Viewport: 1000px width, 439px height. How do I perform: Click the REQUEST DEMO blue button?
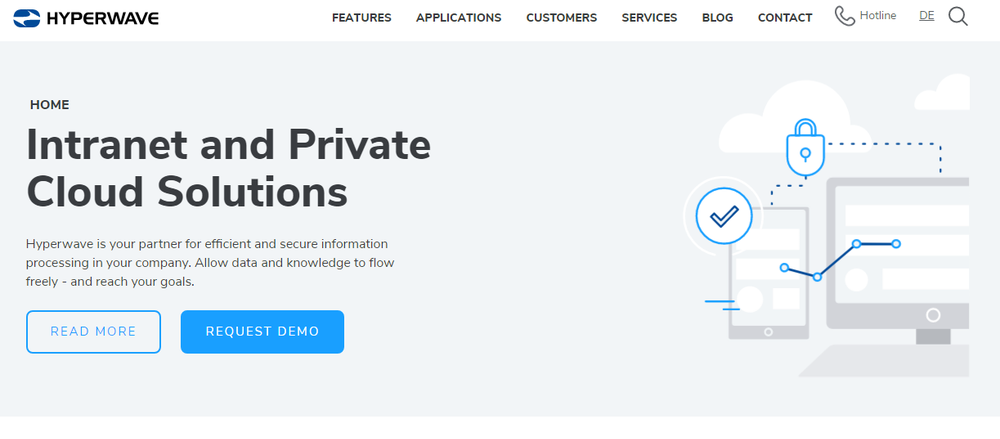point(262,332)
